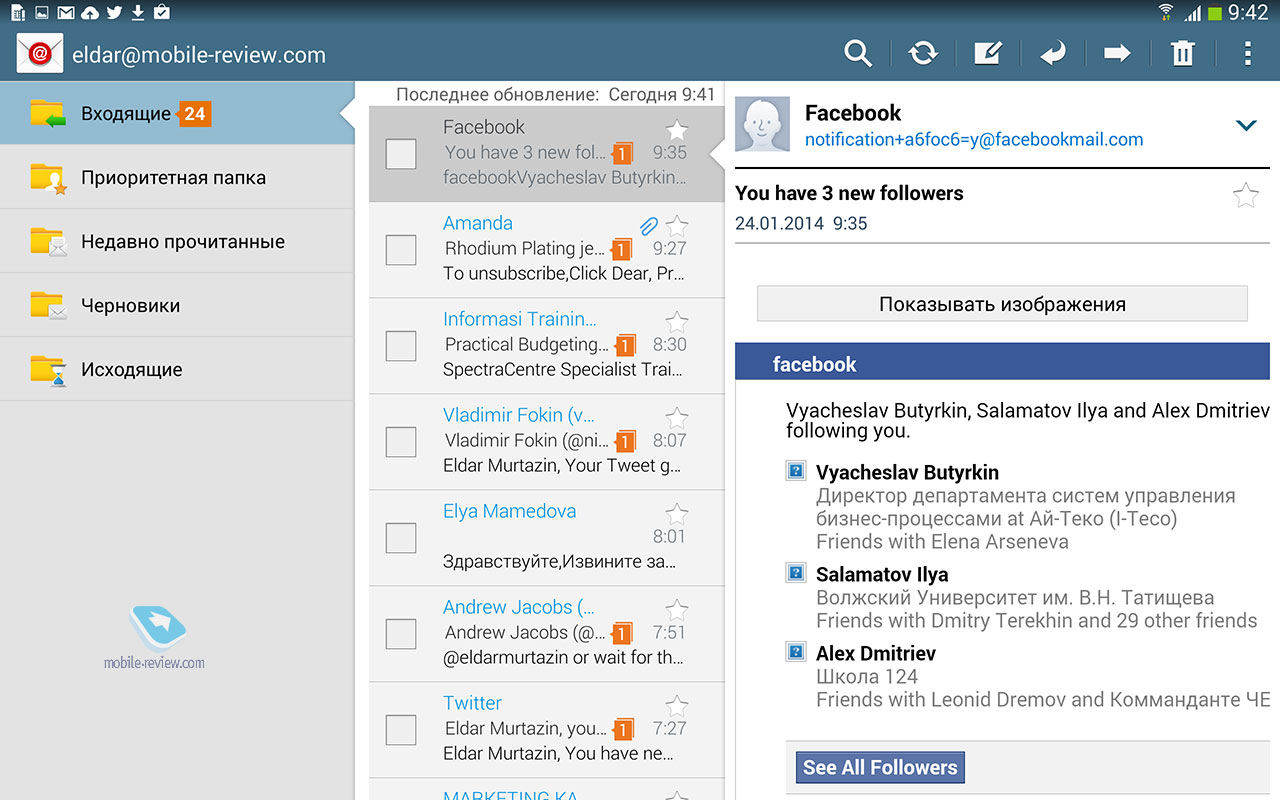Tap Vladimir Fokin thread count badge
The image size is (1280, 800).
[x=624, y=441]
